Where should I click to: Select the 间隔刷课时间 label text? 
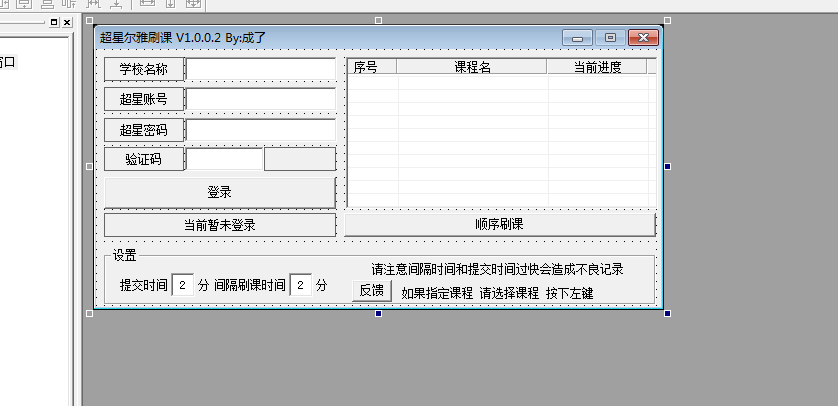click(x=250, y=285)
